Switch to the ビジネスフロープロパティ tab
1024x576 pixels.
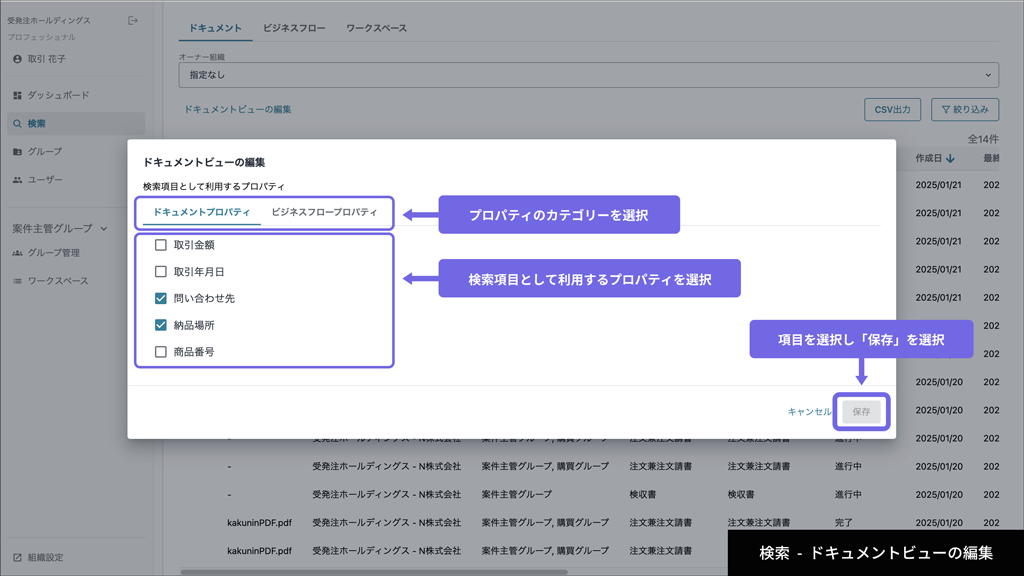[x=324, y=212]
